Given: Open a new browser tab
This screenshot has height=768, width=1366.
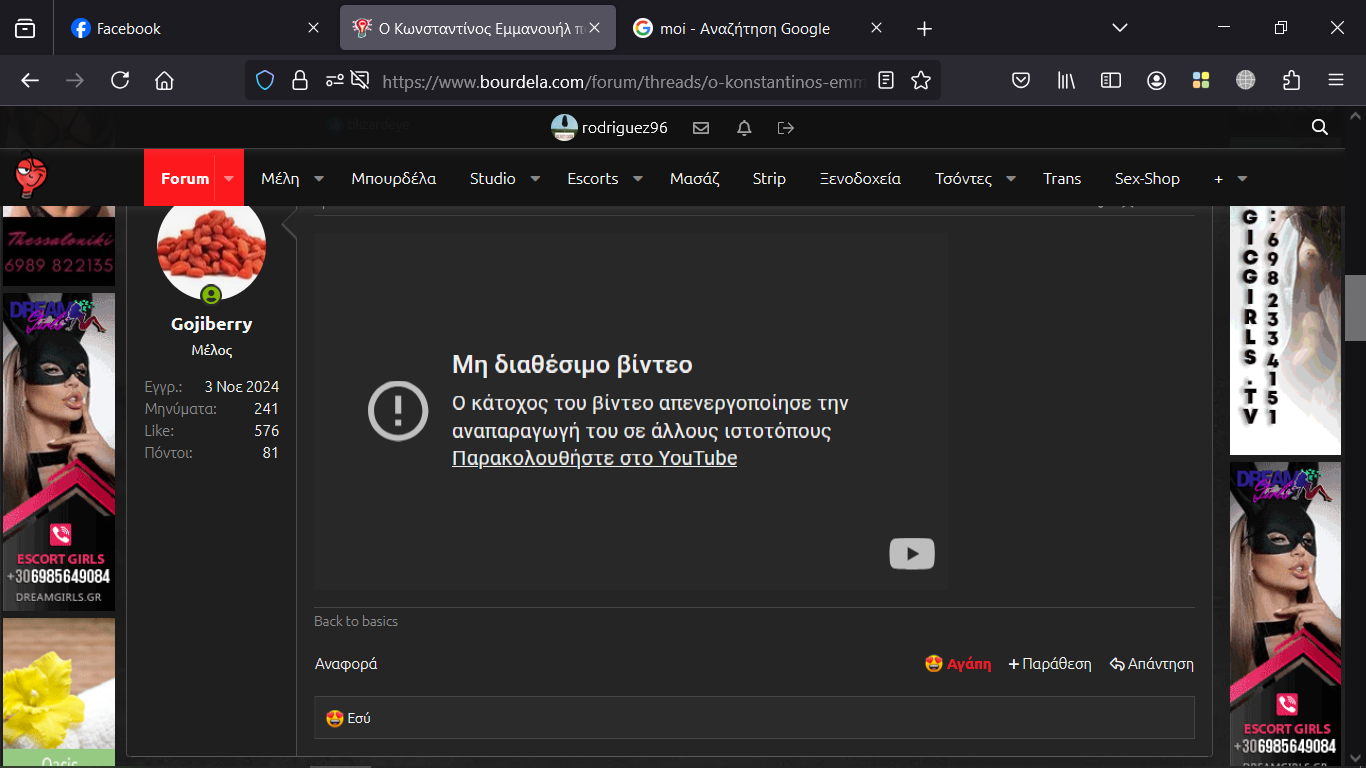Looking at the screenshot, I should click(x=924, y=29).
